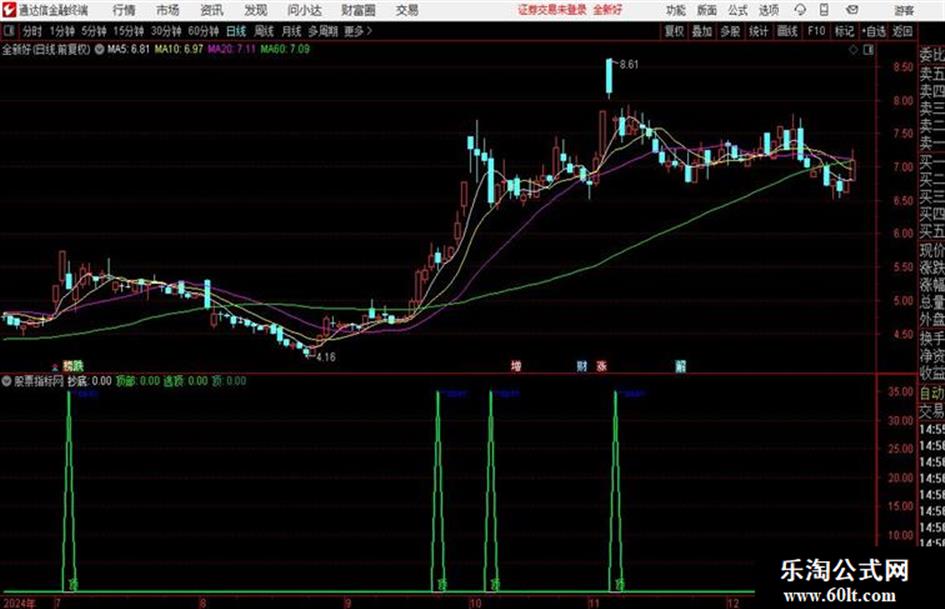Click the headset customer service icon
The height and width of the screenshot is (609, 945).
point(800,10)
